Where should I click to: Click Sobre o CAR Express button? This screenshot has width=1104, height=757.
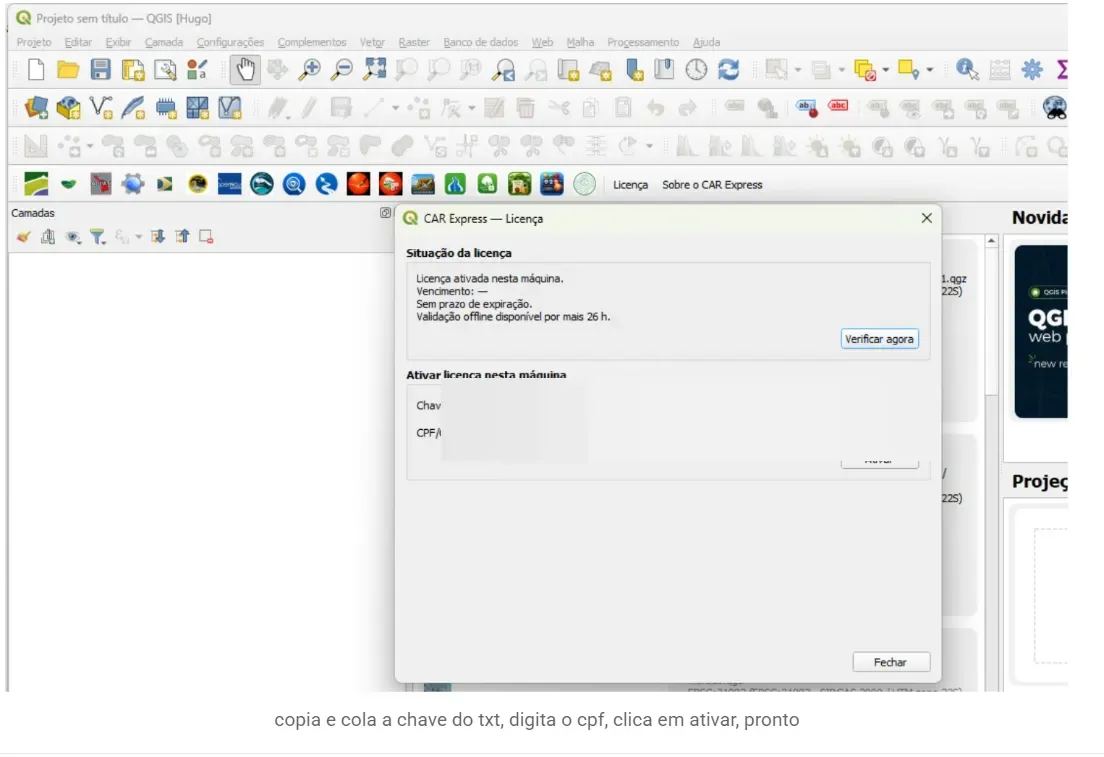point(712,184)
